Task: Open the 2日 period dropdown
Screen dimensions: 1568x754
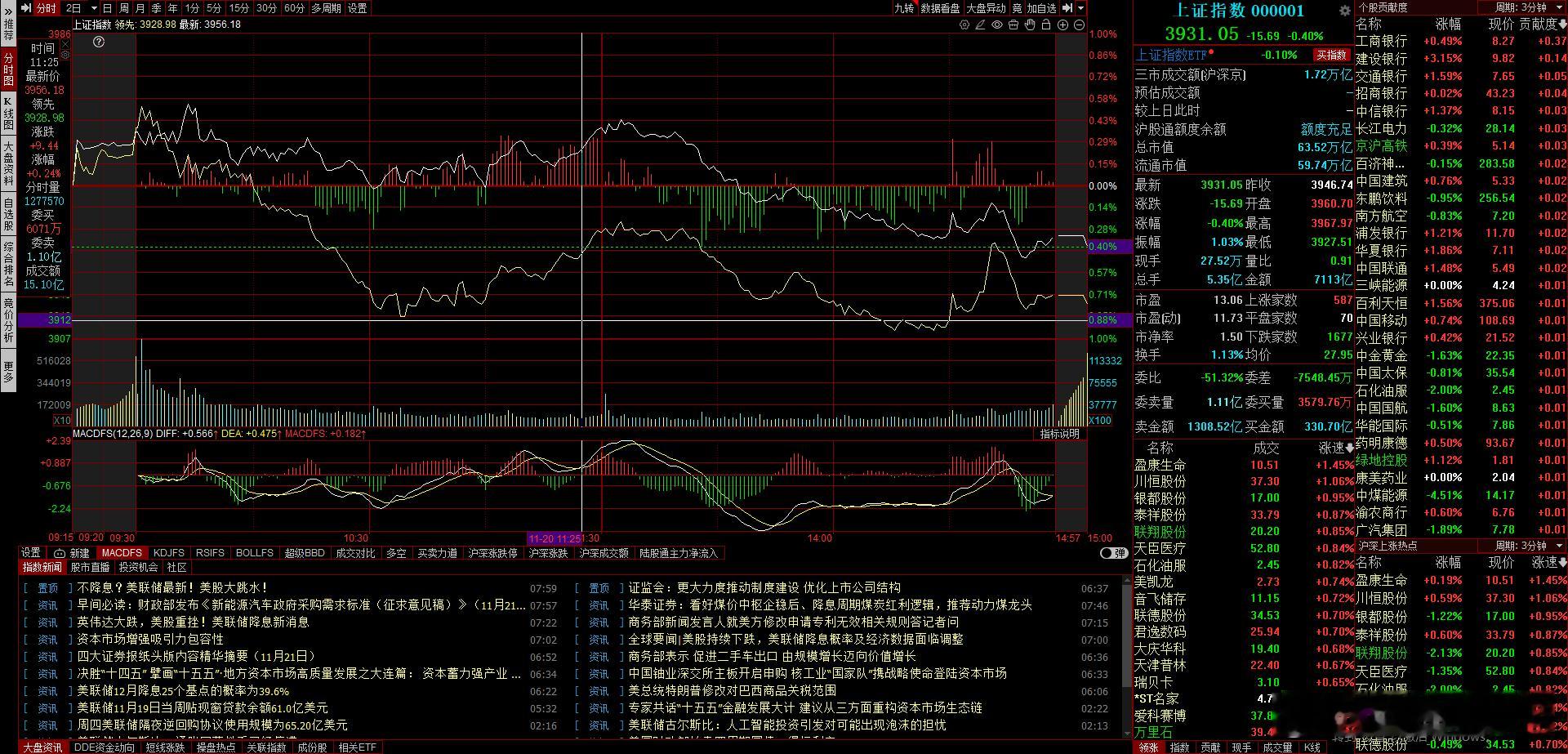Action: pyautogui.click(x=94, y=8)
